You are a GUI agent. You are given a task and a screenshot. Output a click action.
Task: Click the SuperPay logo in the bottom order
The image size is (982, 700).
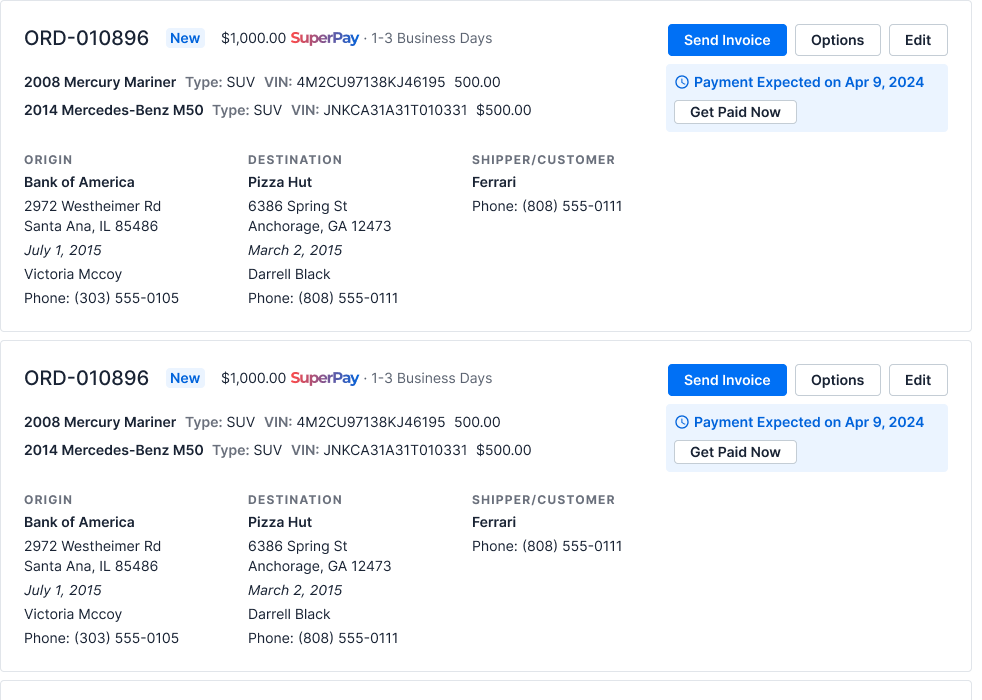[x=325, y=378]
